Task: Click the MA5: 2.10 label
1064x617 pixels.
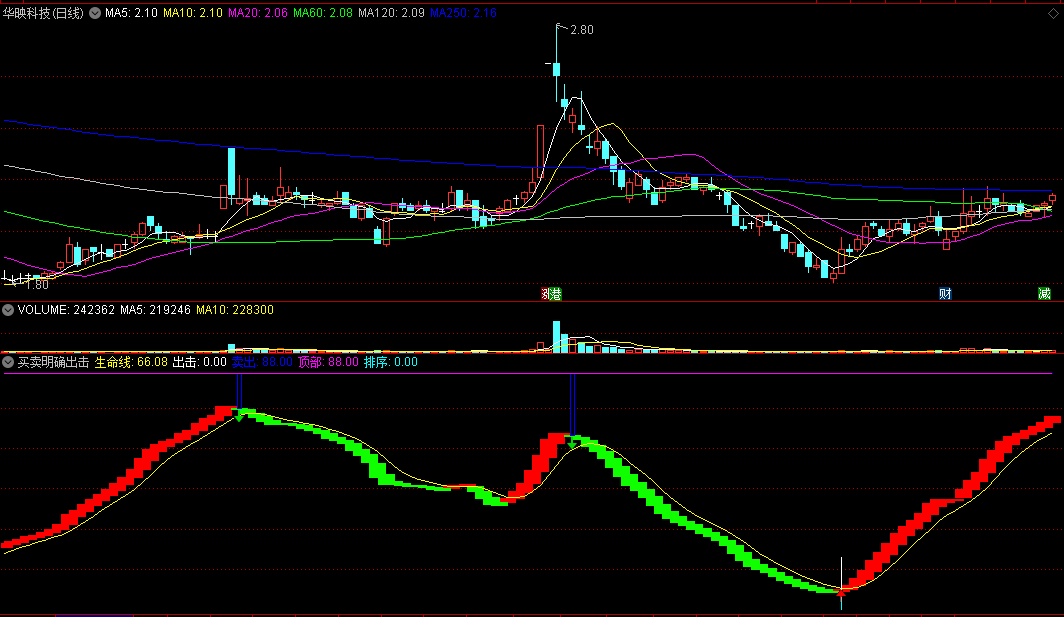Action: click(x=132, y=13)
